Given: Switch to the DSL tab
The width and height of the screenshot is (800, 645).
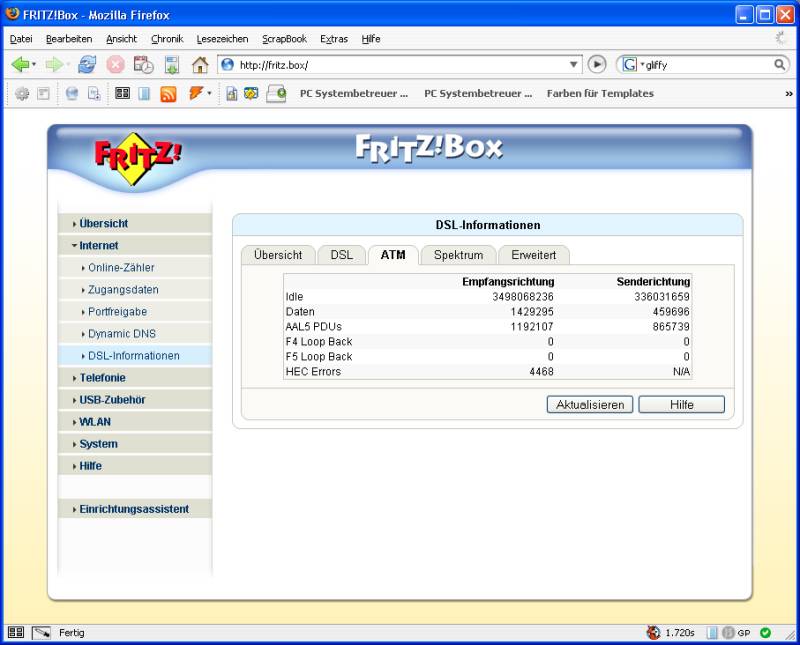Looking at the screenshot, I should pos(342,255).
